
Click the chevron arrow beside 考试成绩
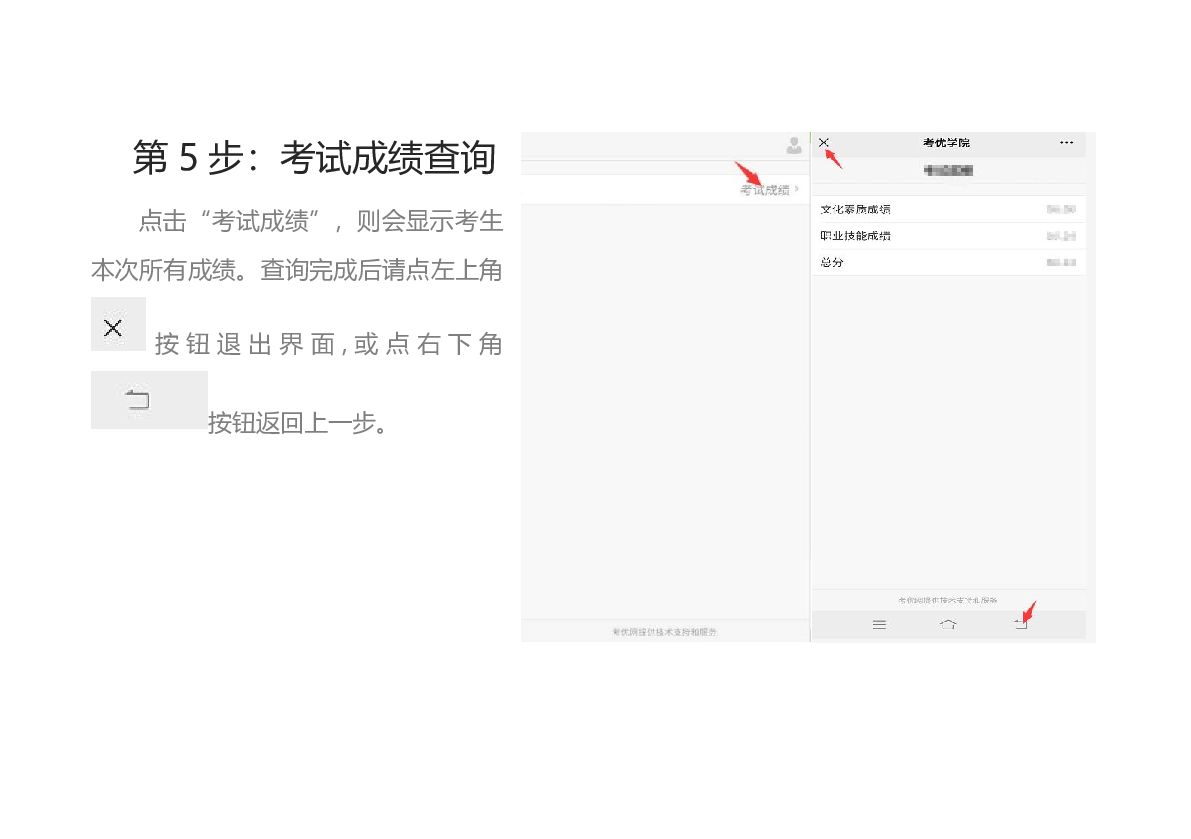pyautogui.click(x=797, y=189)
